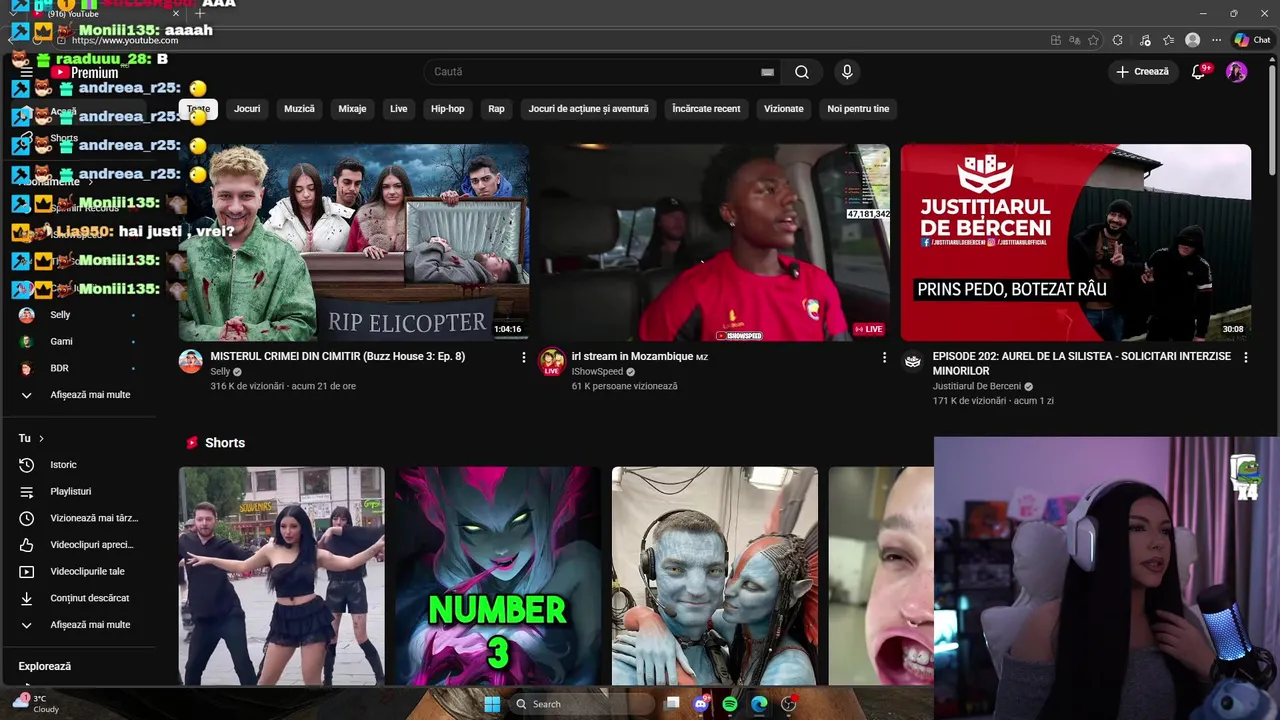Viewport: 1280px width, 720px height.
Task: Open Edge apps grid icon in address bar
Action: [x=1056, y=40]
